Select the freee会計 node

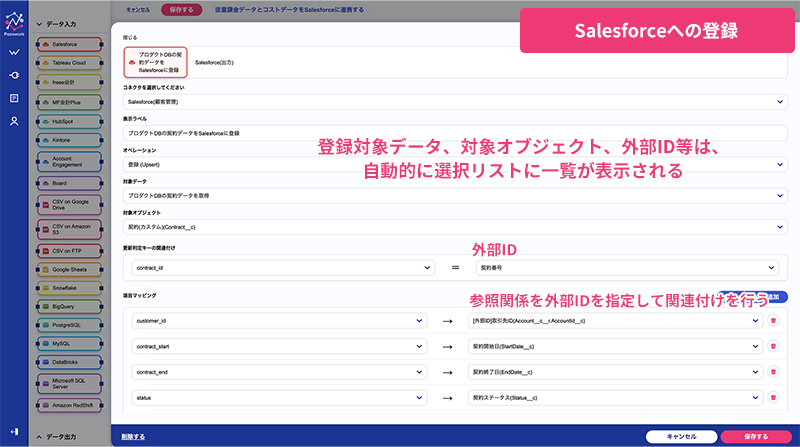tap(69, 82)
